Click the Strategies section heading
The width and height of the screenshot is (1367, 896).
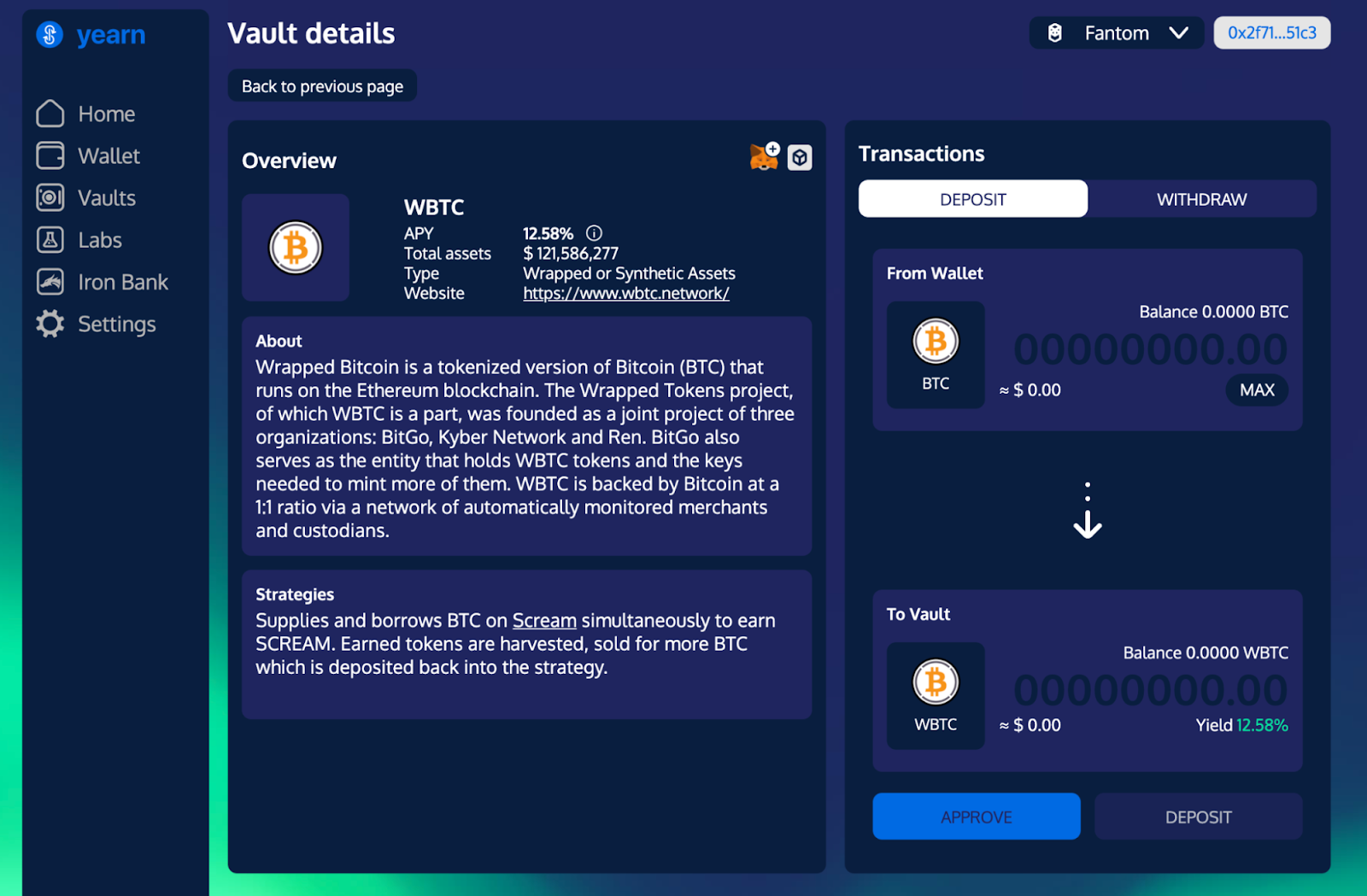click(x=295, y=594)
